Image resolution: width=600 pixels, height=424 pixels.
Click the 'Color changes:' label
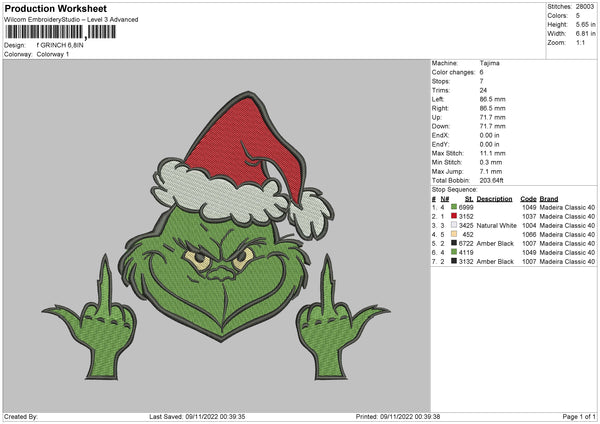coord(453,72)
